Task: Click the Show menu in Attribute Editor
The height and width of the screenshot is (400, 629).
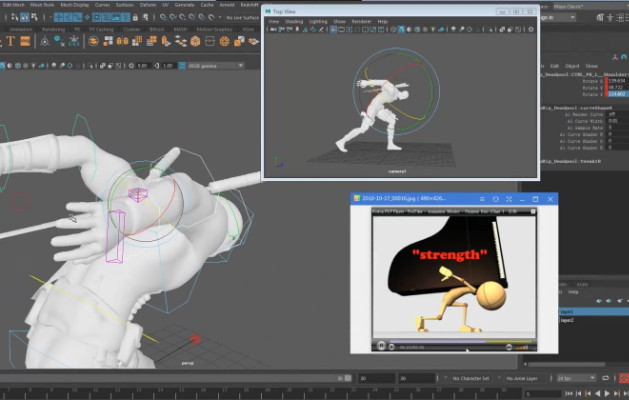Action: 591,66
